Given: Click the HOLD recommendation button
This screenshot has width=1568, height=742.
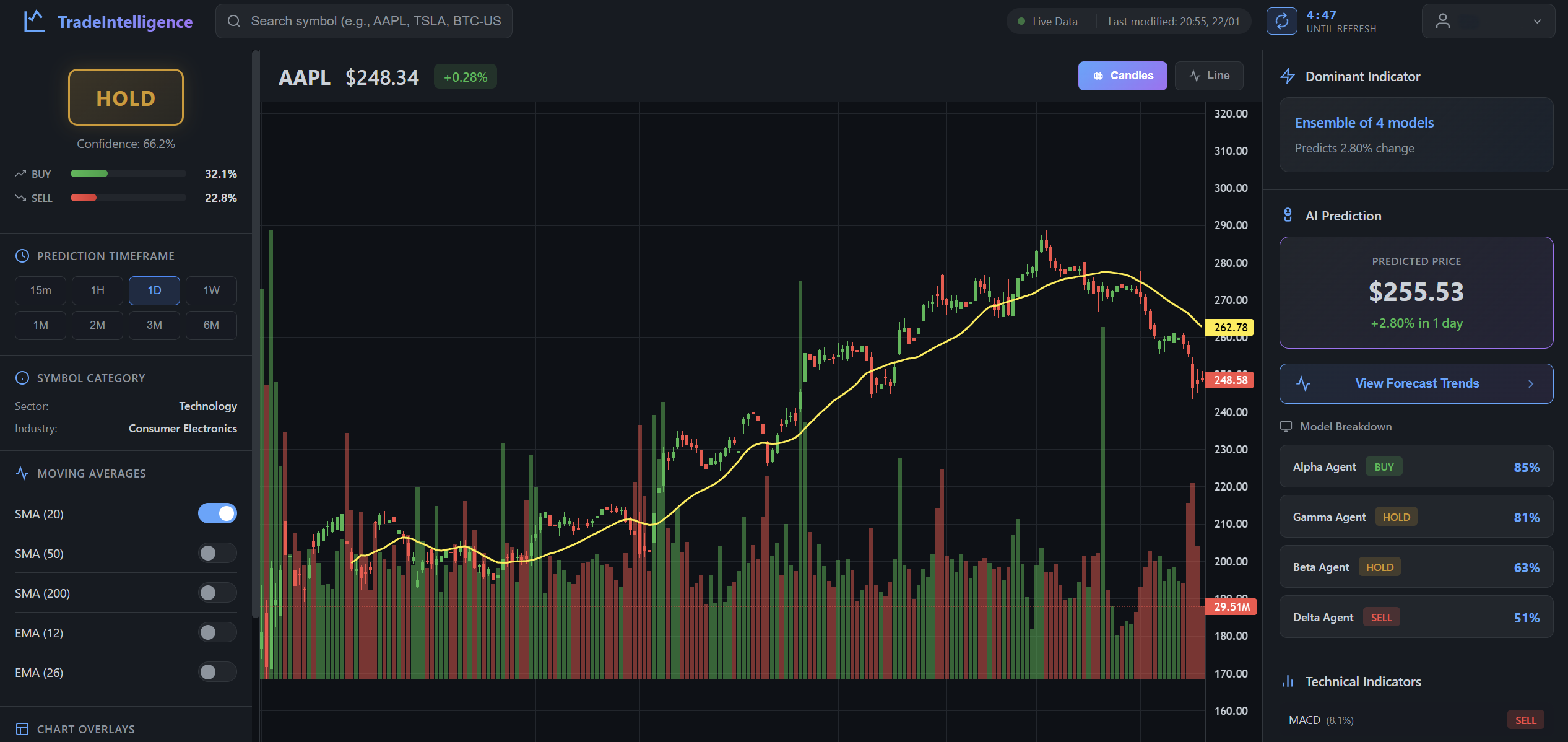Looking at the screenshot, I should coord(125,97).
